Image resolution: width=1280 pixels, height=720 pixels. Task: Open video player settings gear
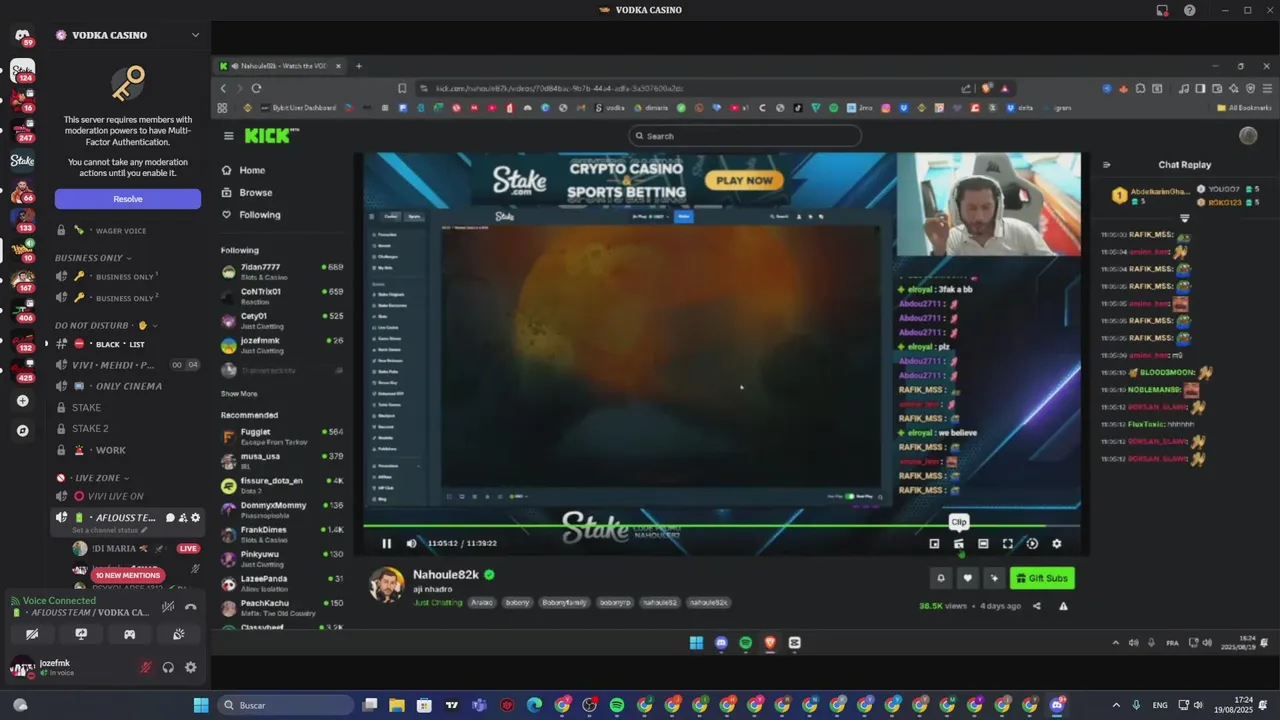pos(1057,544)
